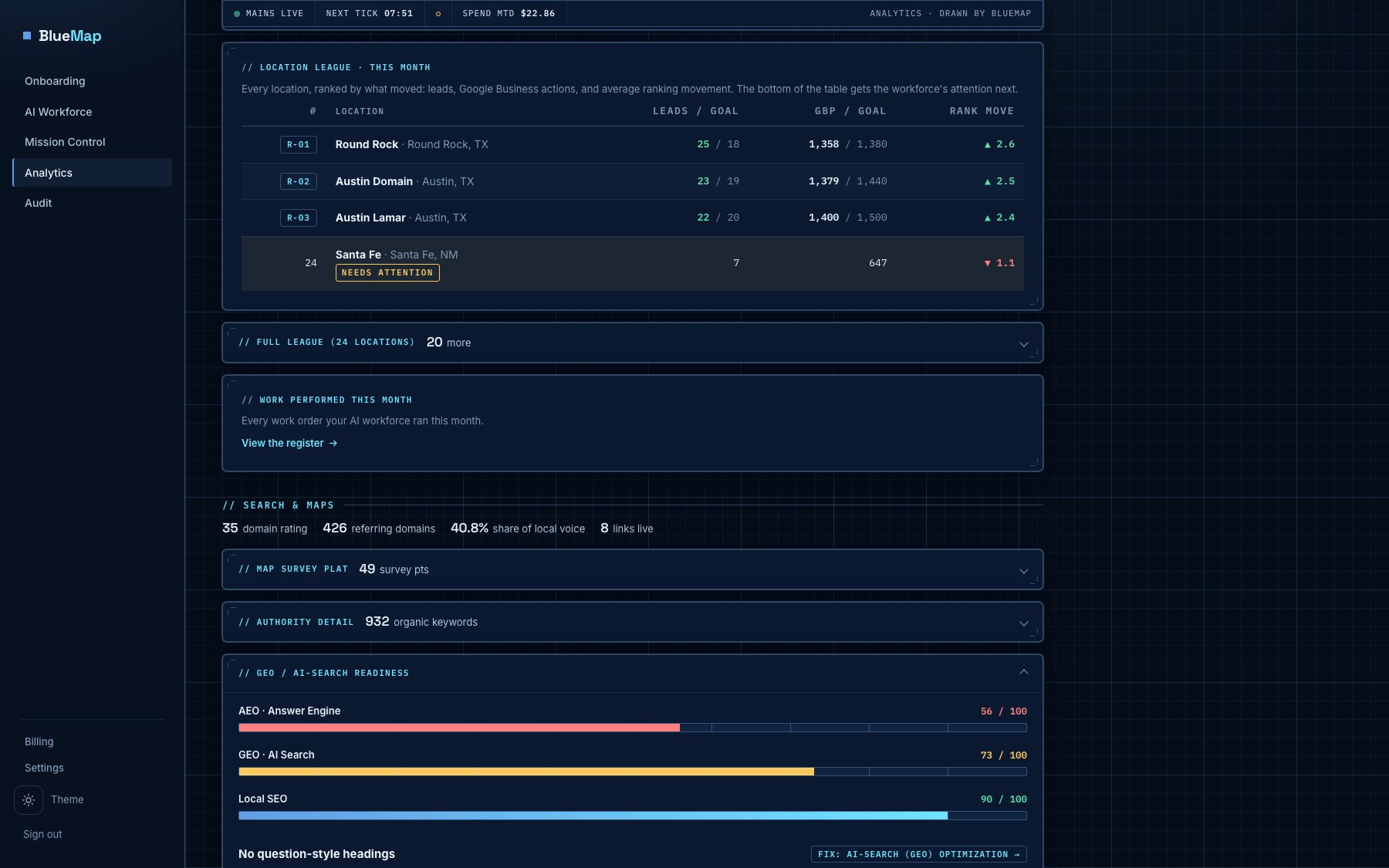Open Billing from sidebar
This screenshot has width=1389, height=868.
click(x=39, y=741)
